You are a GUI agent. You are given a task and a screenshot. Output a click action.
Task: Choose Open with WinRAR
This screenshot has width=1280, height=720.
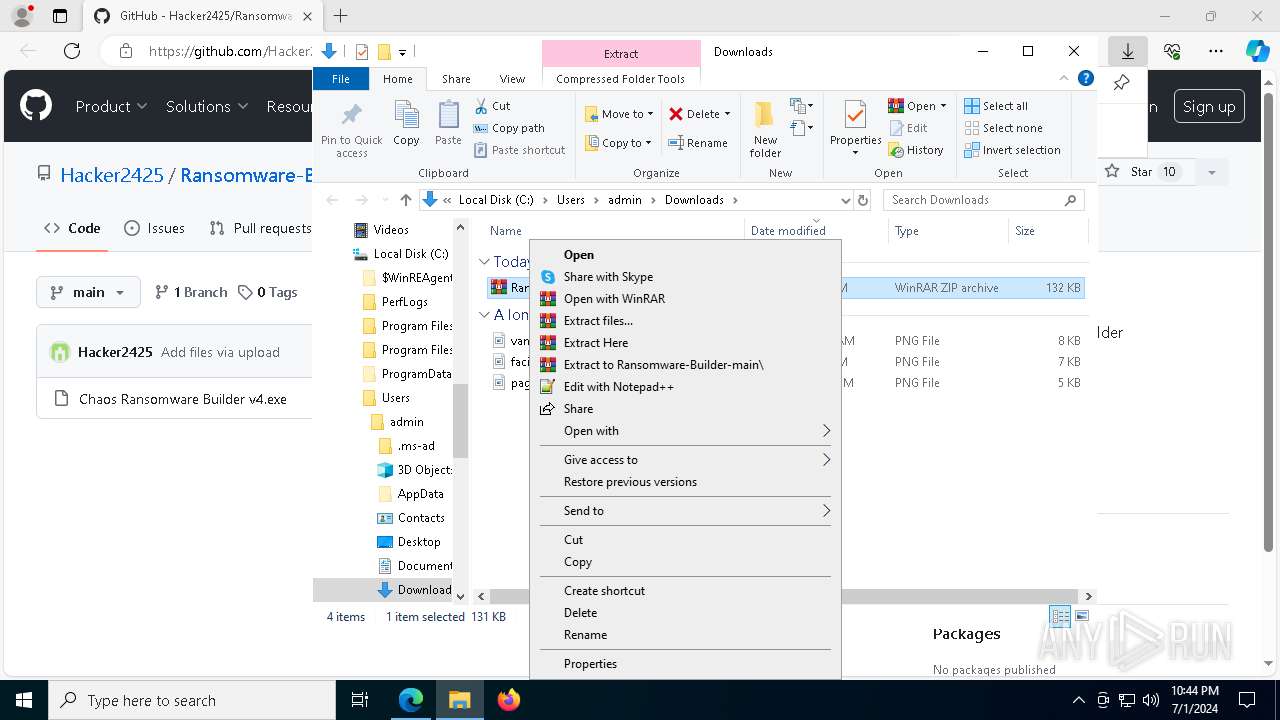pos(684,299)
